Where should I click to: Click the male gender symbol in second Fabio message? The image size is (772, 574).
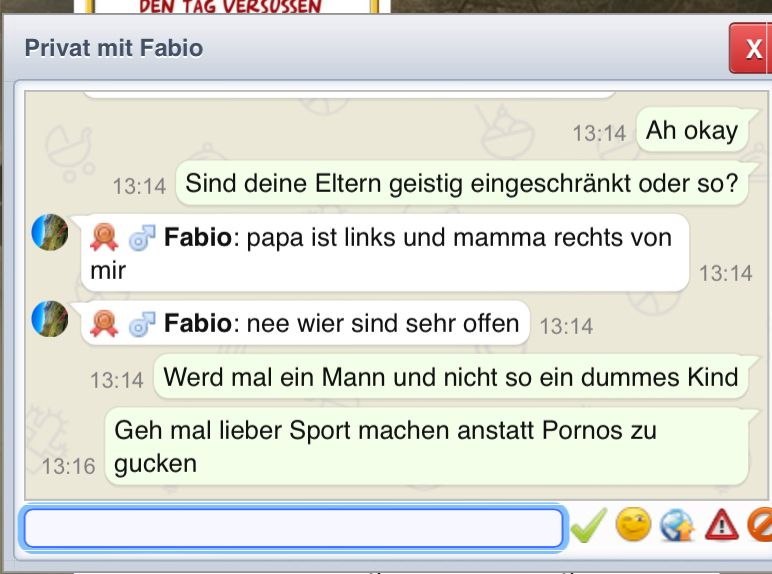pyautogui.click(x=142, y=324)
